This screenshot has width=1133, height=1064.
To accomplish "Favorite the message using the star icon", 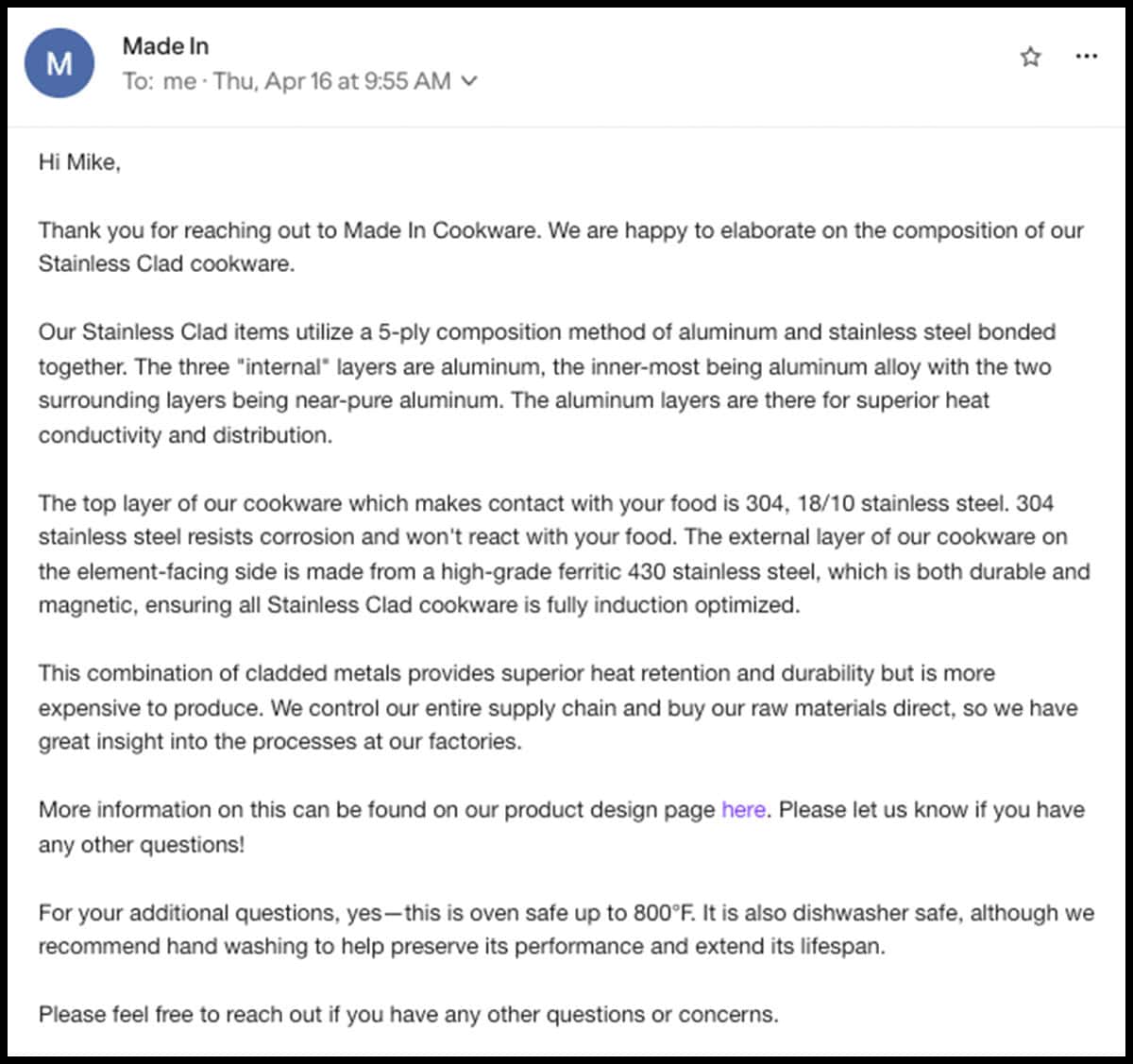I will pyautogui.click(x=1030, y=58).
